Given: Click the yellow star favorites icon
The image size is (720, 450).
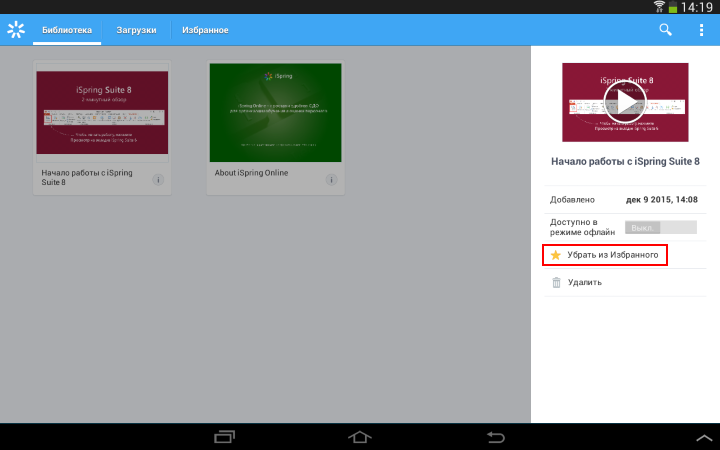Looking at the screenshot, I should 556,255.
